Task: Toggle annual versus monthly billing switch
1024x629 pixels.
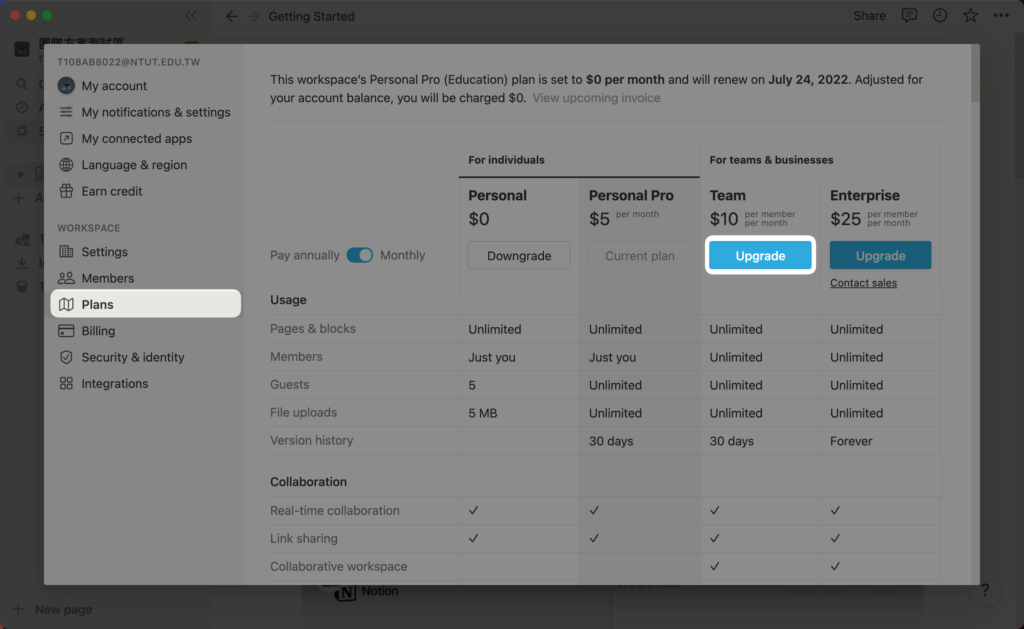Action: [x=359, y=255]
